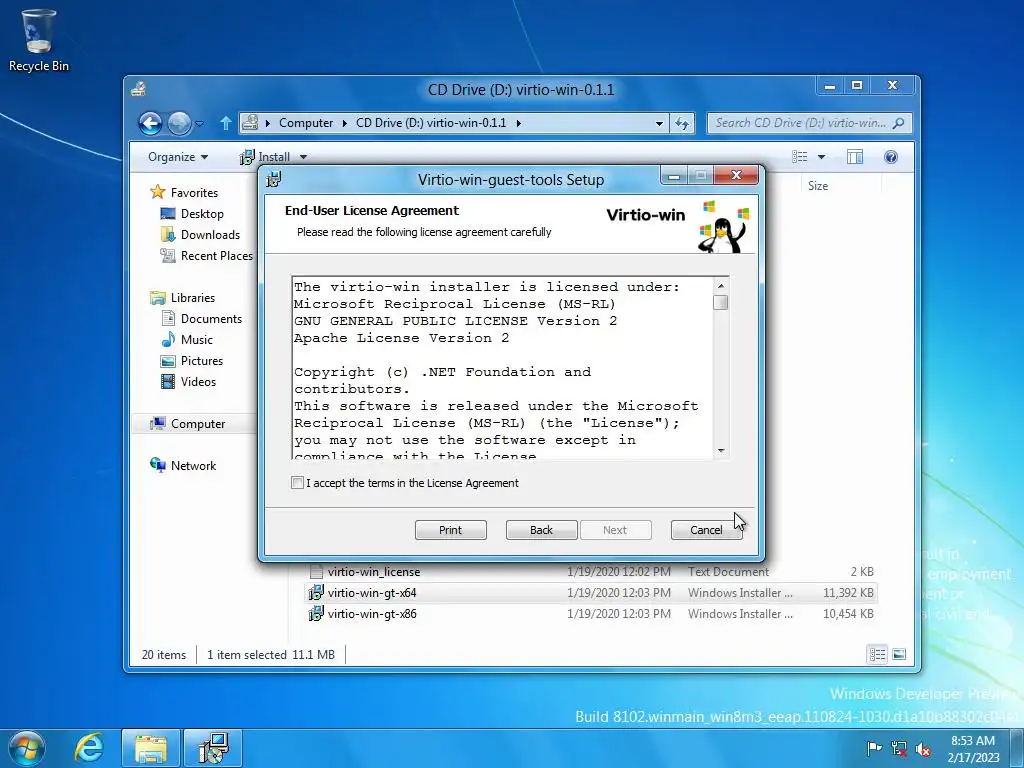Toggle the preview pane icon
The width and height of the screenshot is (1024, 768).
point(855,157)
